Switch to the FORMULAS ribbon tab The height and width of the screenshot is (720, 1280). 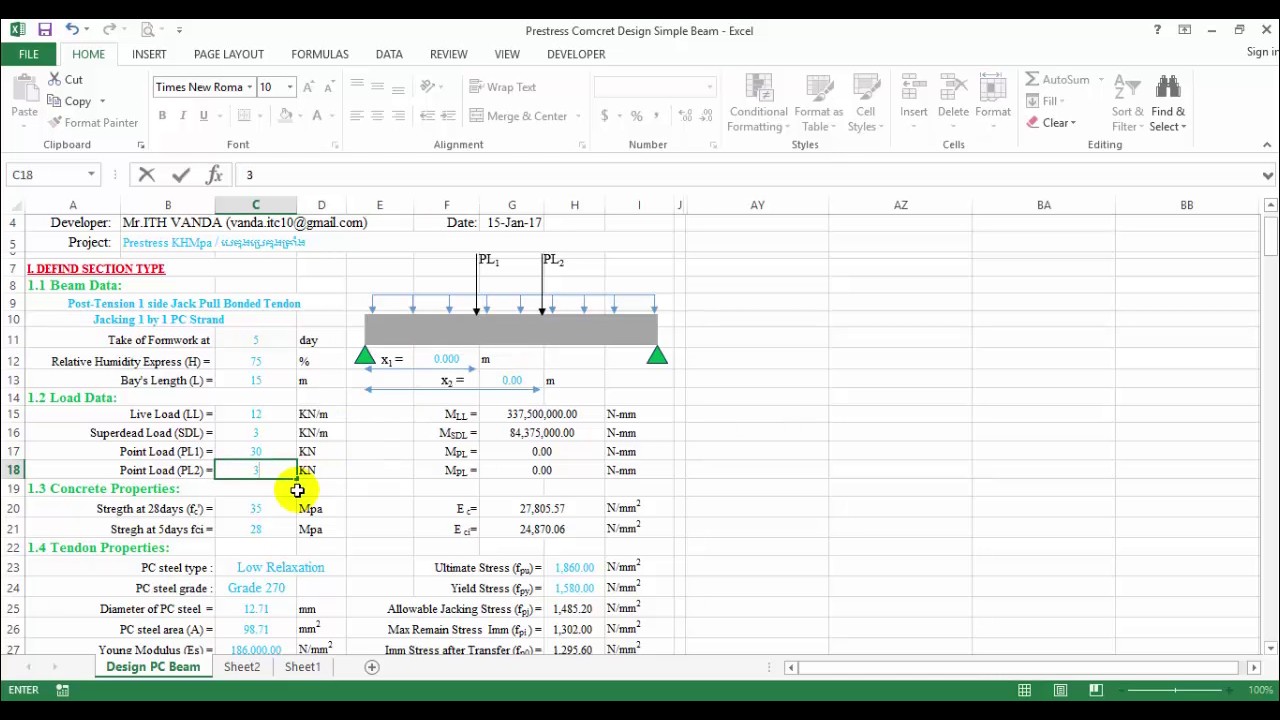tap(320, 54)
